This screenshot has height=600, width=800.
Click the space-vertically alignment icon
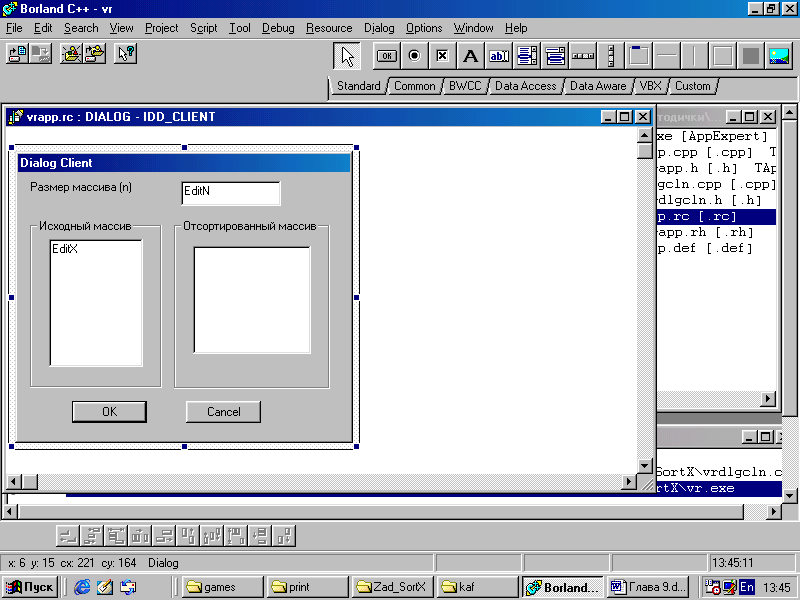tap(260, 536)
